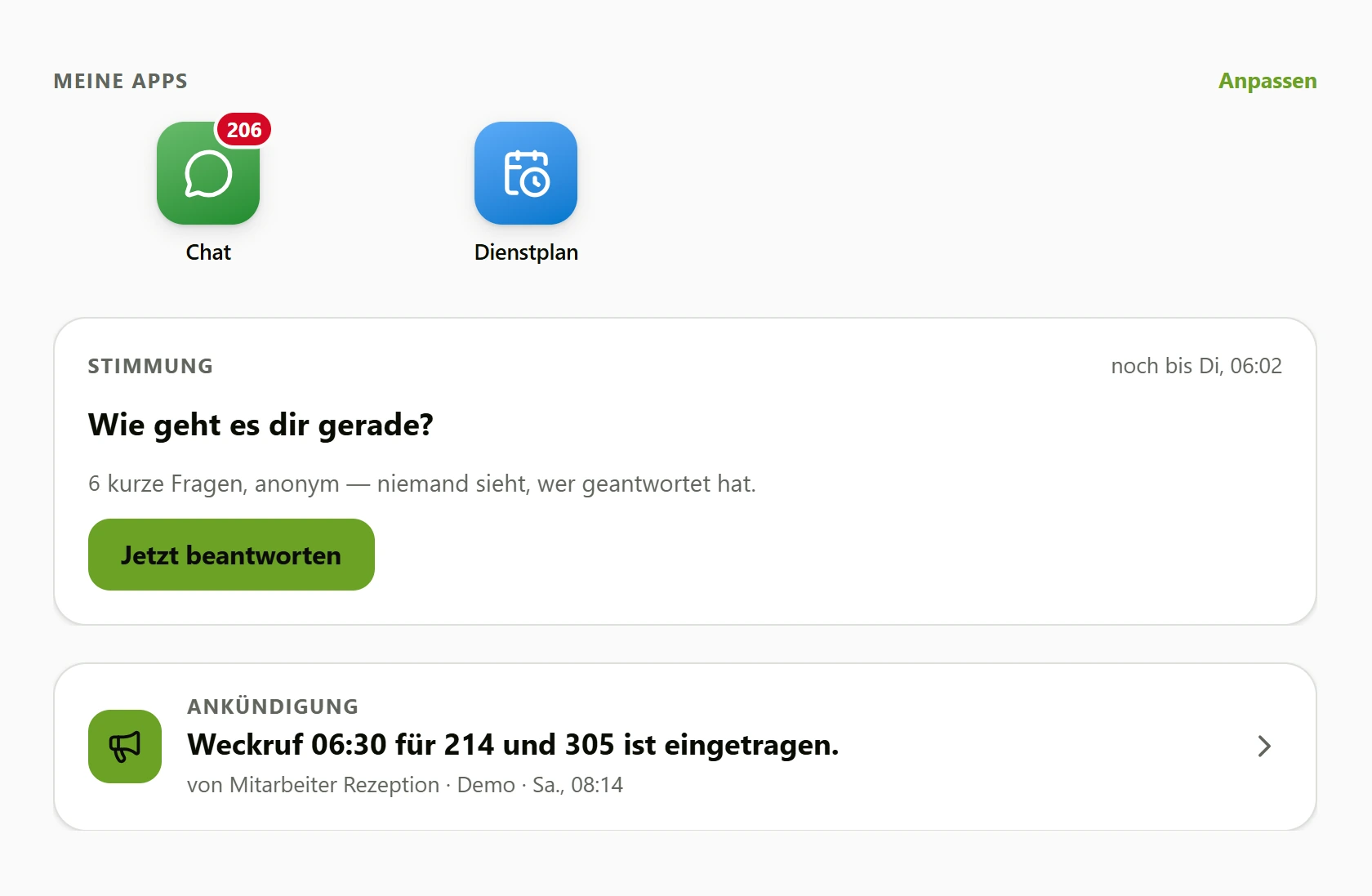Viewport: 1372px width, 896px height.
Task: Click the '6 kurze Fragen, anonym' description
Action: 421,484
